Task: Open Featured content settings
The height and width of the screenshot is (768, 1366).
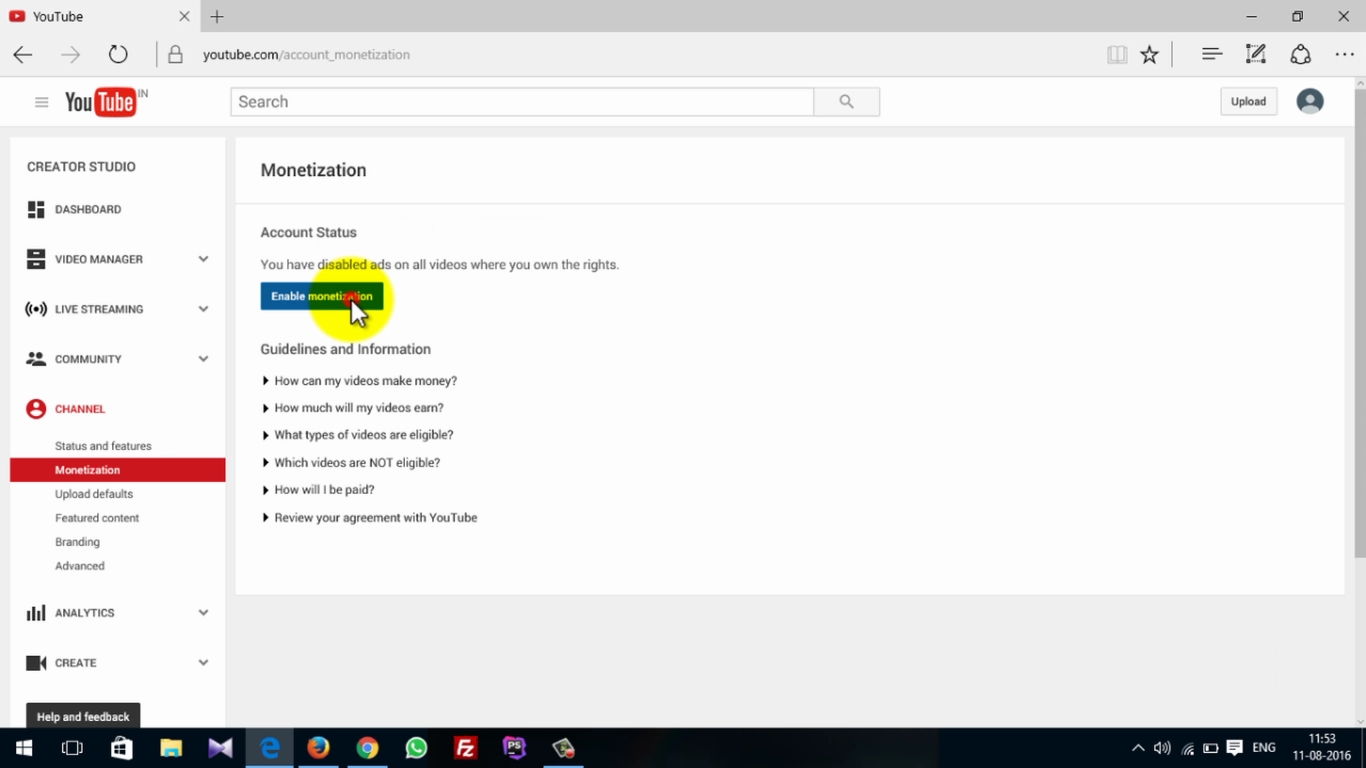Action: click(x=97, y=518)
